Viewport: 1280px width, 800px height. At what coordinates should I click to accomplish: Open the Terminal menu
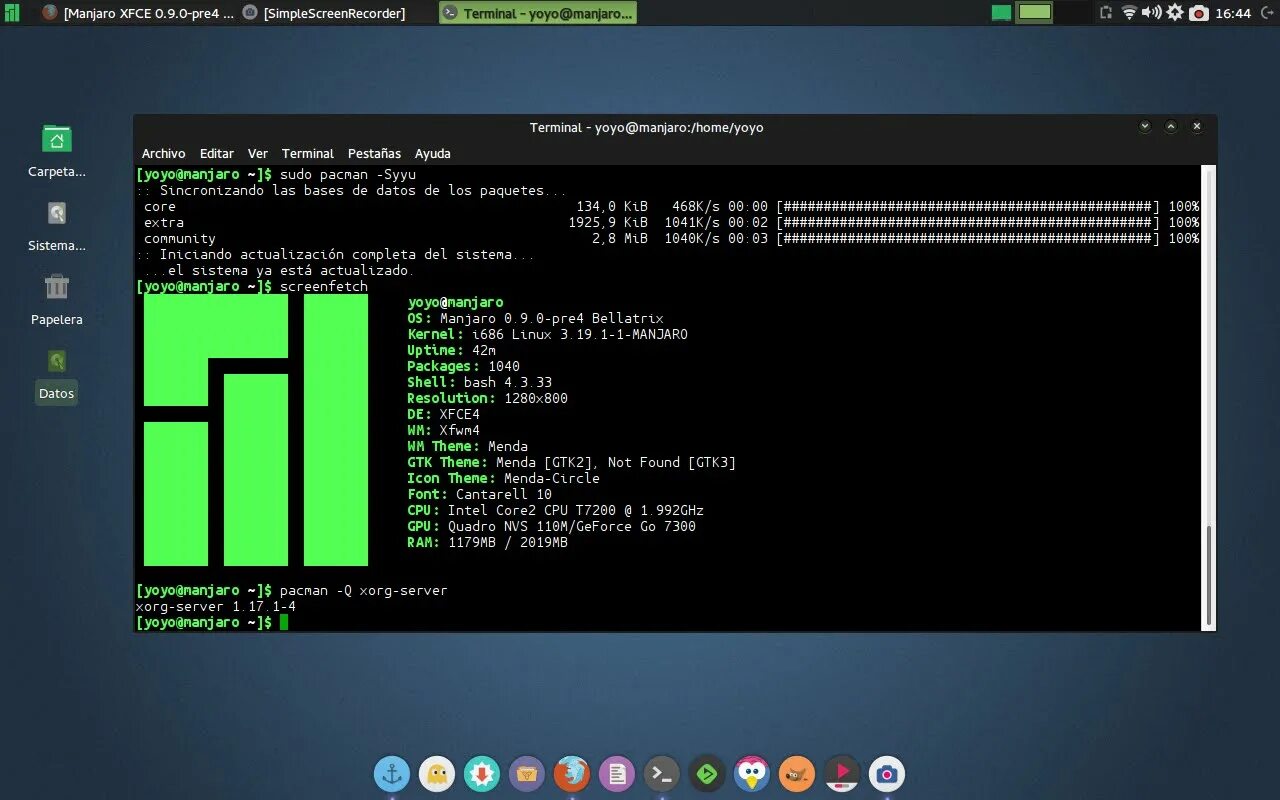pos(308,153)
